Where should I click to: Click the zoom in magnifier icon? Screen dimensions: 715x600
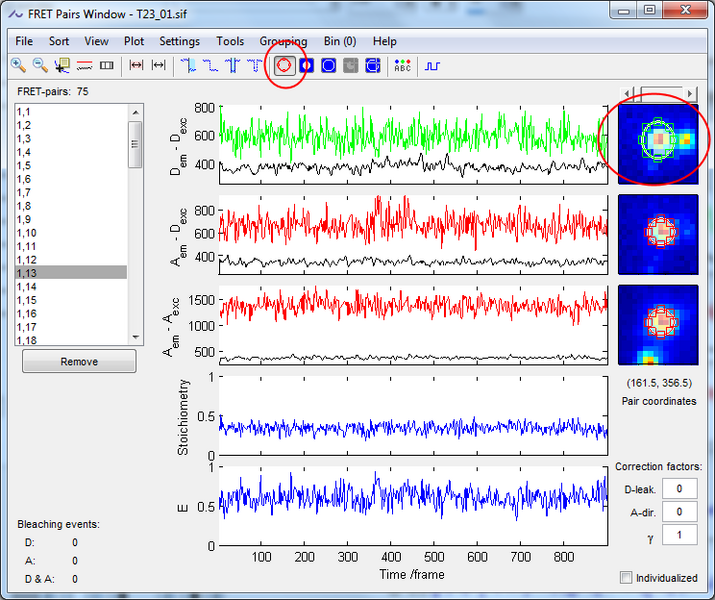18,66
